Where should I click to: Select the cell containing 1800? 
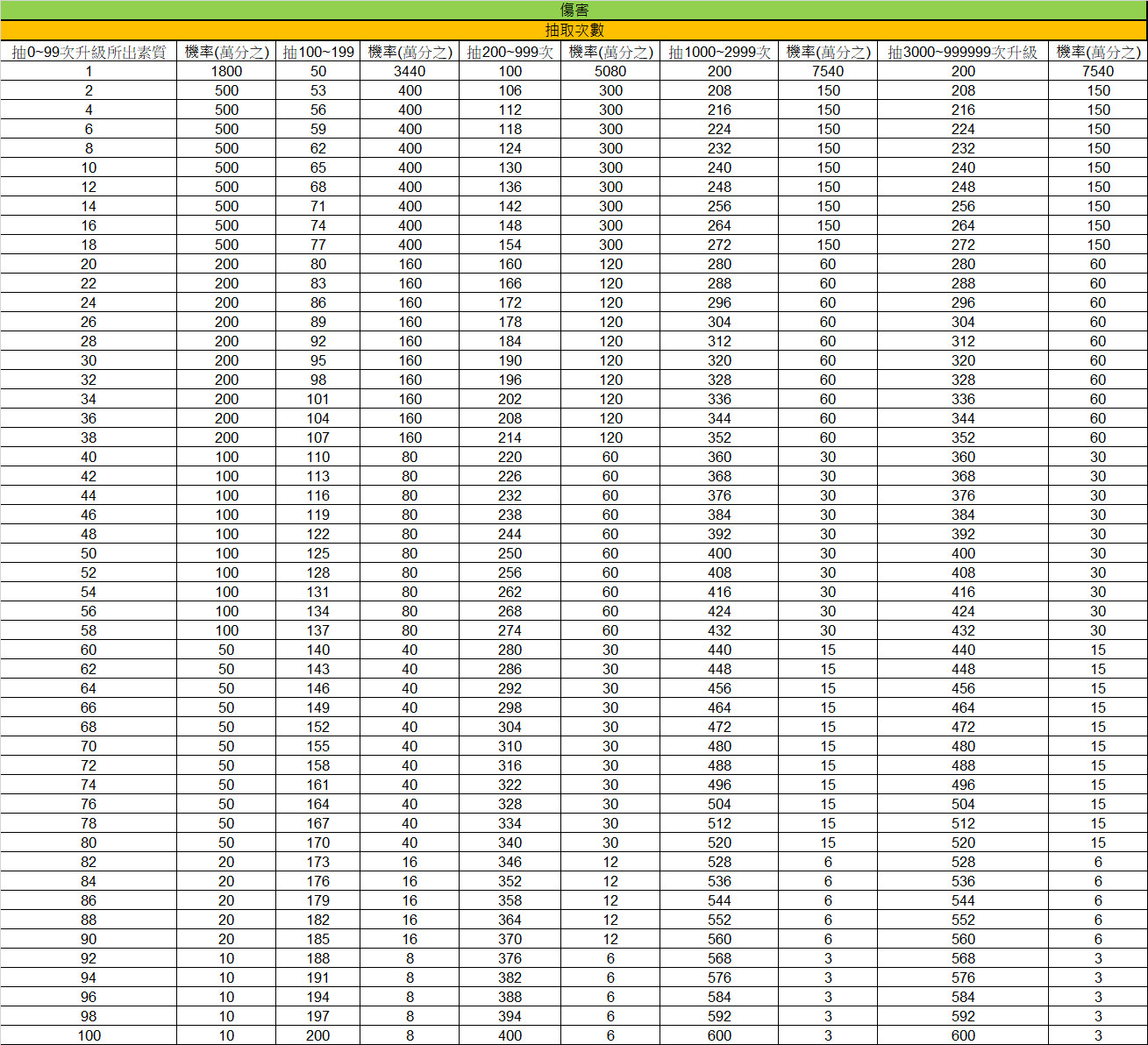coord(226,71)
